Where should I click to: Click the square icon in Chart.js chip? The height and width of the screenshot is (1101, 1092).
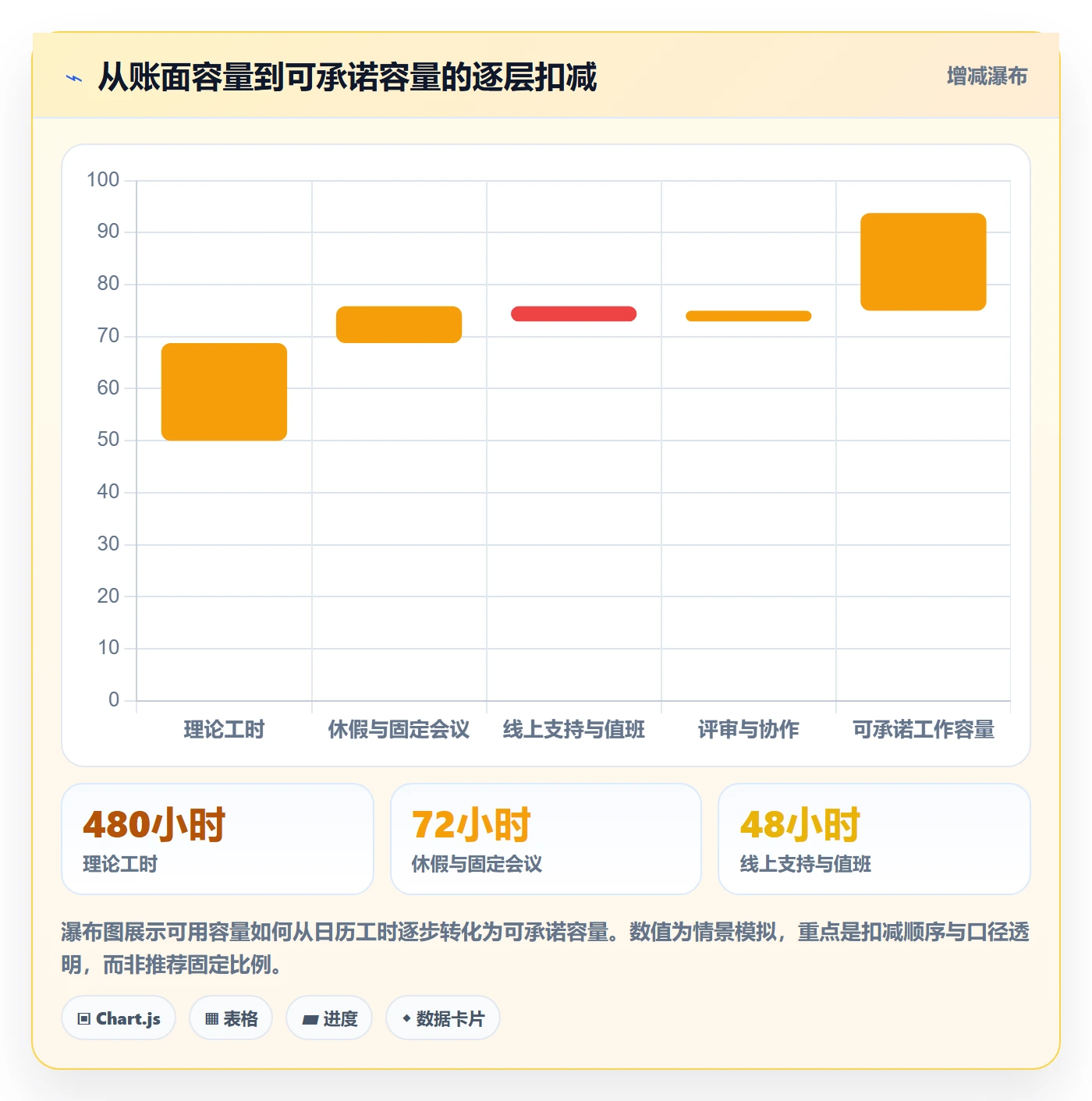tap(84, 1018)
